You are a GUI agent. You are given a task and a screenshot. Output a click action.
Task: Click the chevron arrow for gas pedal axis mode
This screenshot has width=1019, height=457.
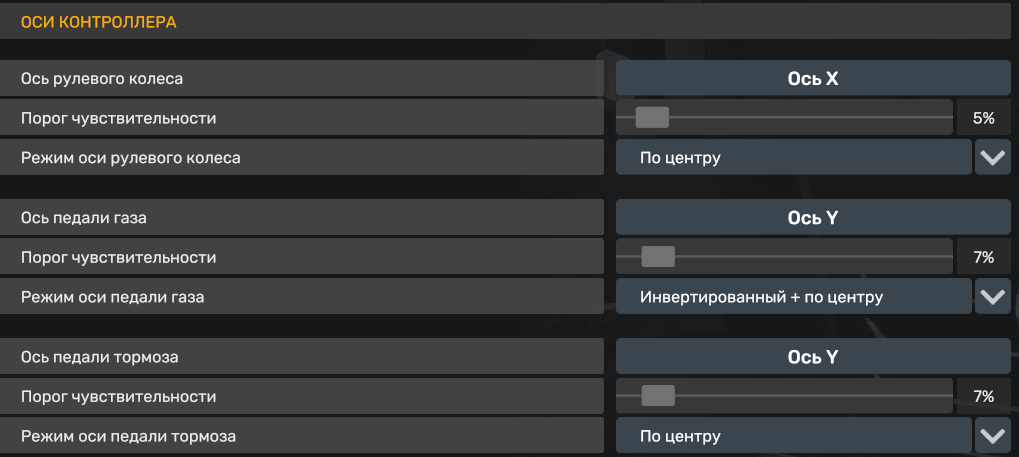(x=992, y=296)
